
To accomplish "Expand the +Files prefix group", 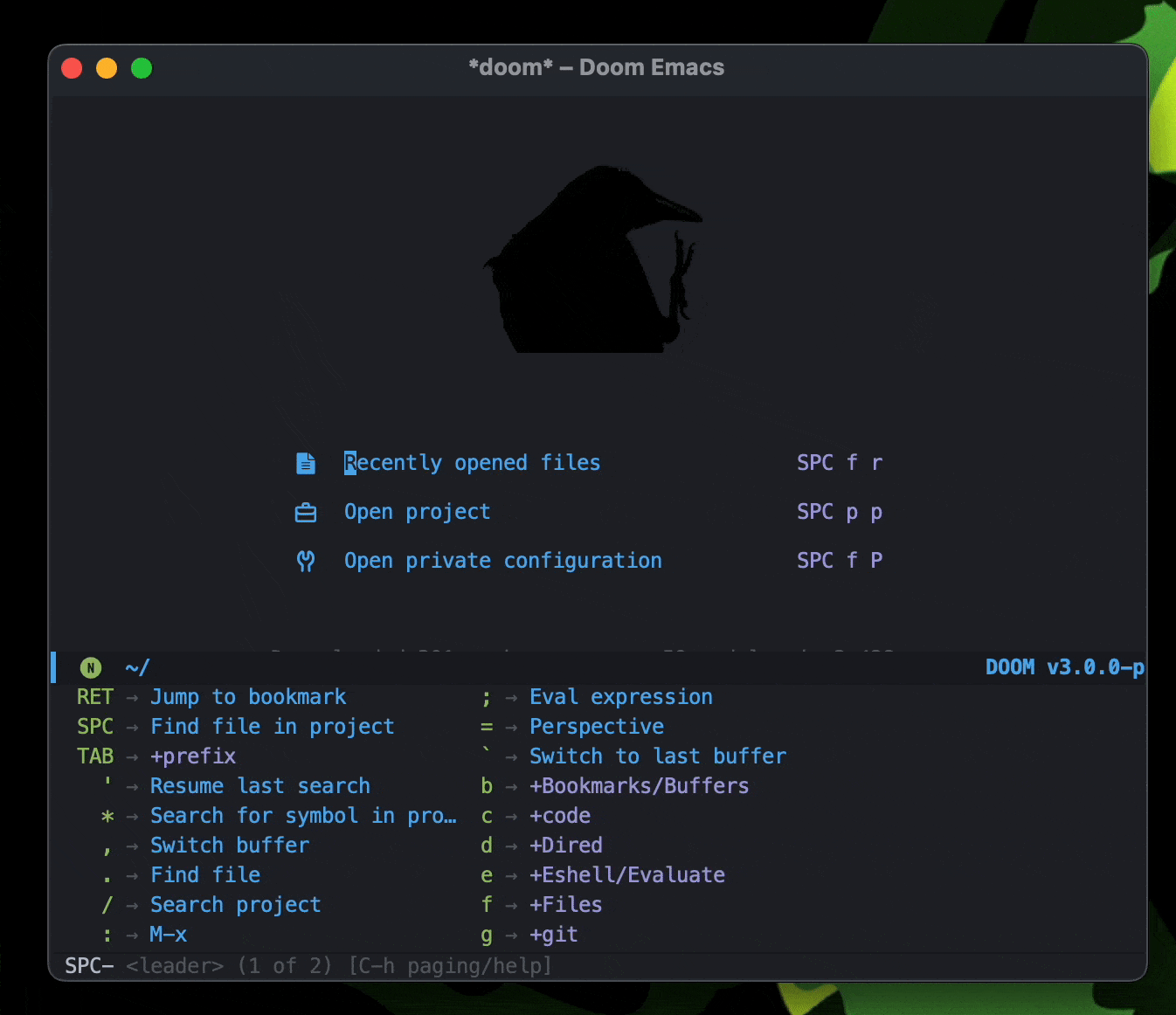I will (565, 905).
